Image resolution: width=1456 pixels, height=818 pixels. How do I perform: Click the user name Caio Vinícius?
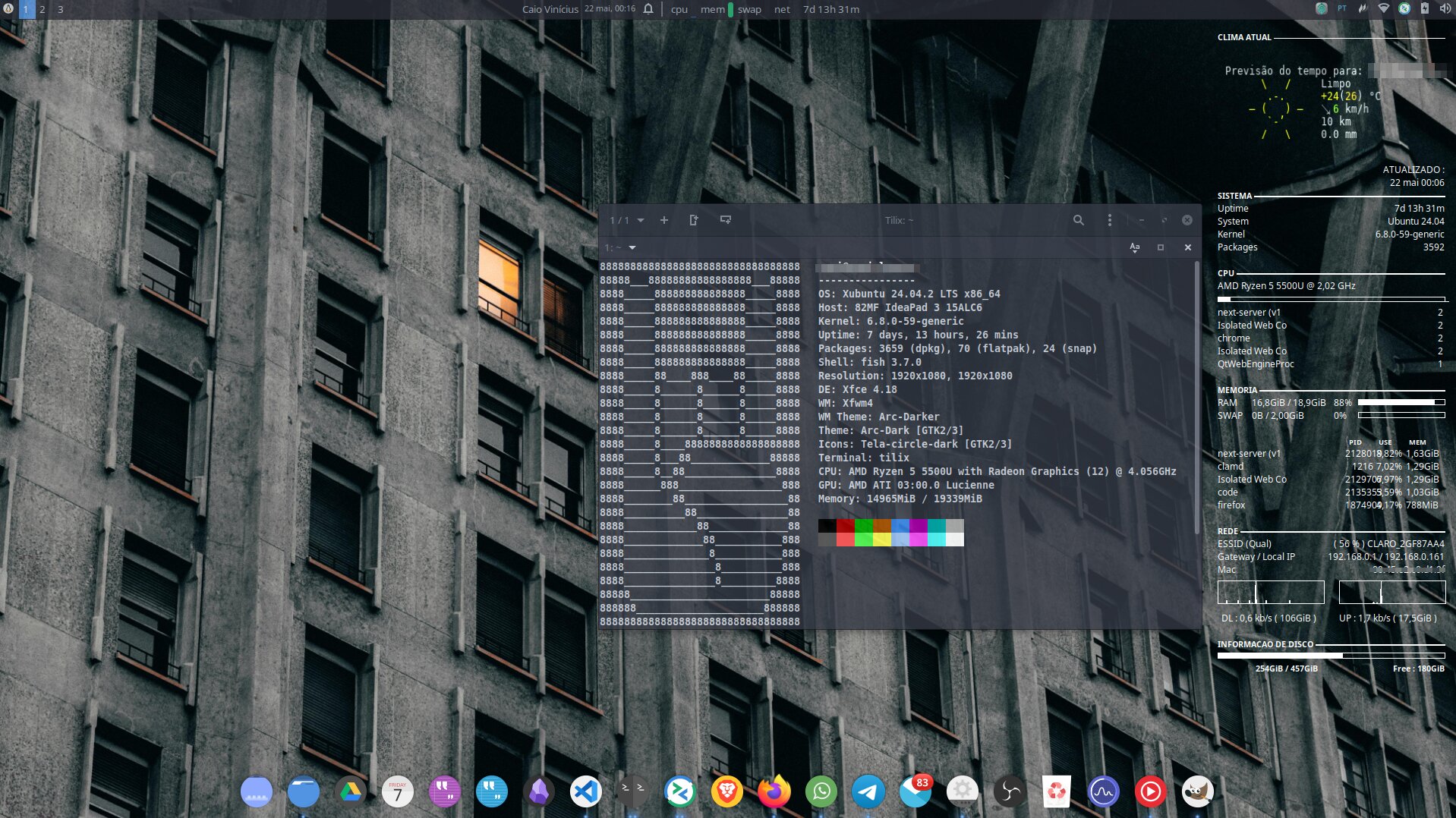pyautogui.click(x=550, y=9)
